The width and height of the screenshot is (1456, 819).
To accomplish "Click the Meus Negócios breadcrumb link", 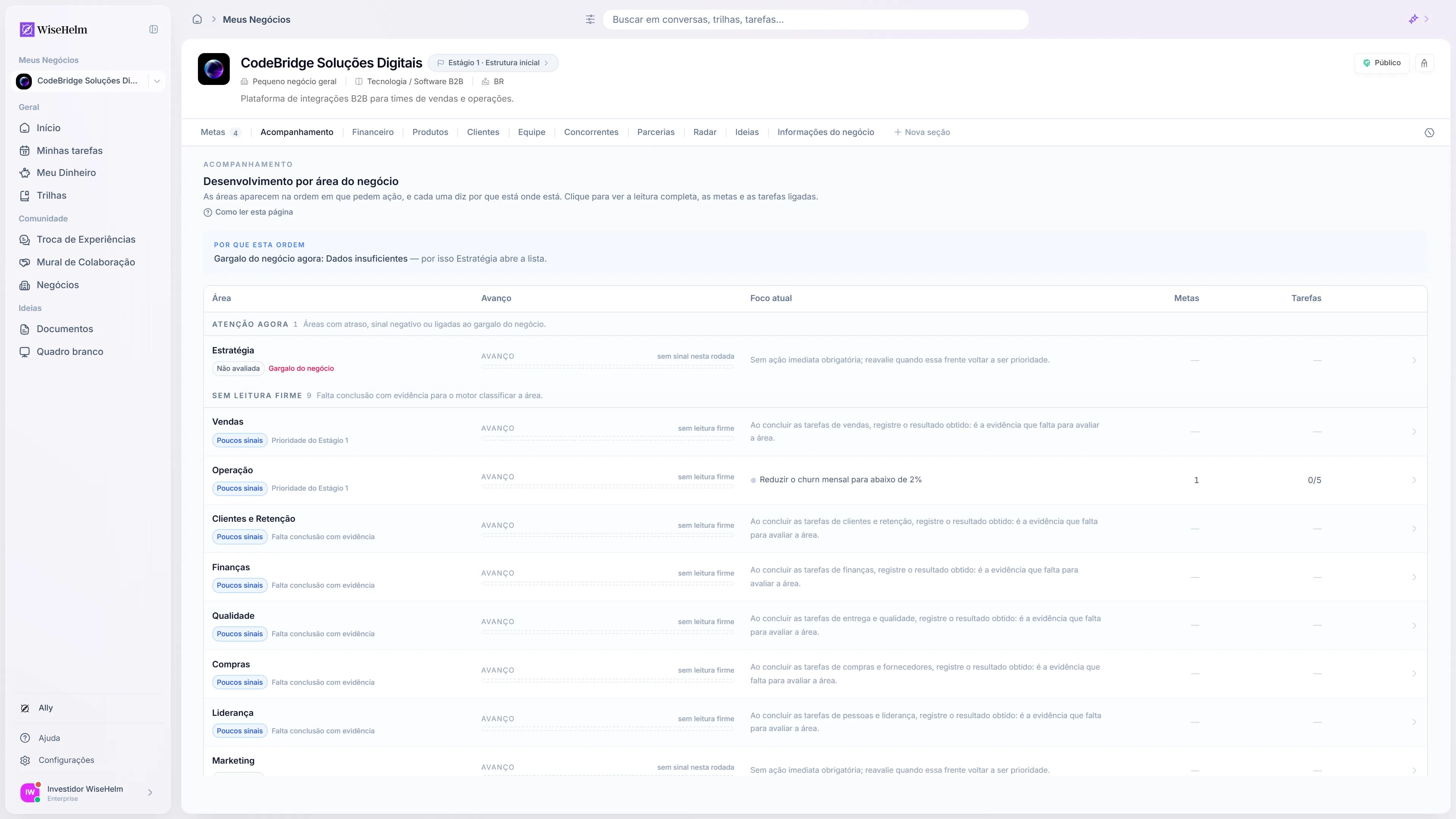I will (x=257, y=19).
